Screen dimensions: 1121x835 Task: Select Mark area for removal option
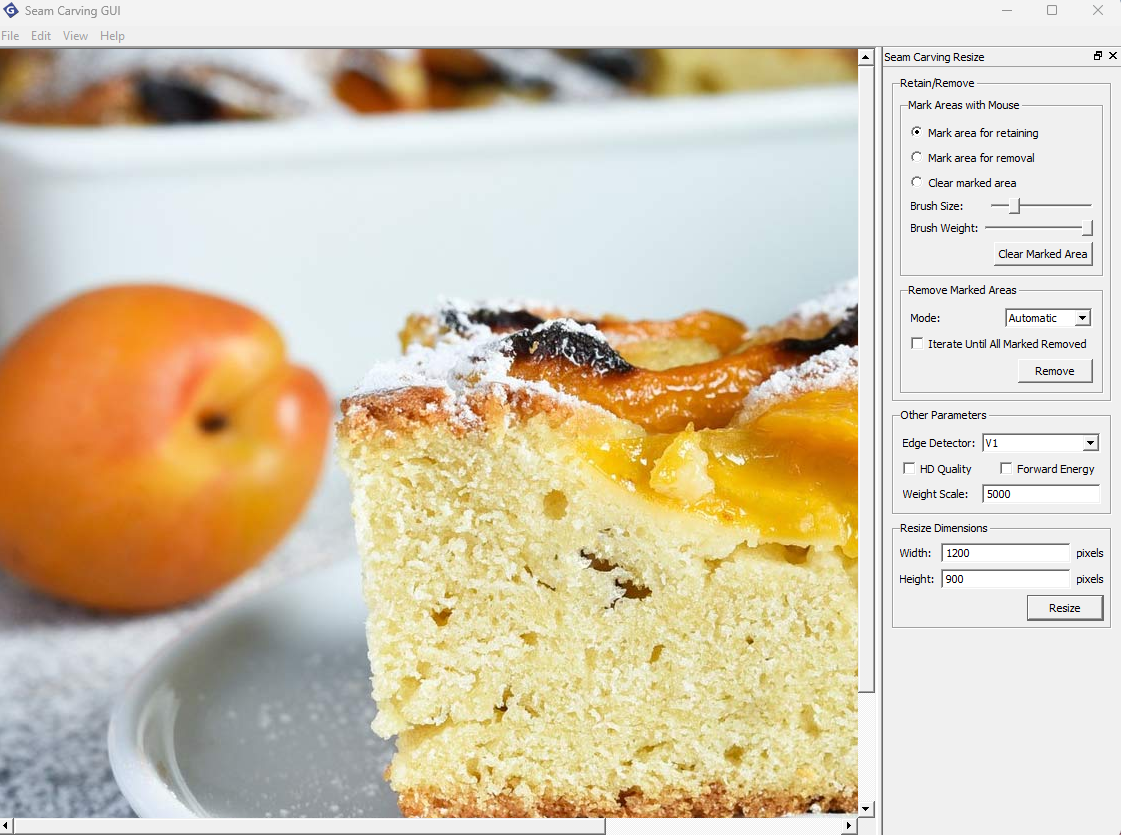[x=917, y=157]
